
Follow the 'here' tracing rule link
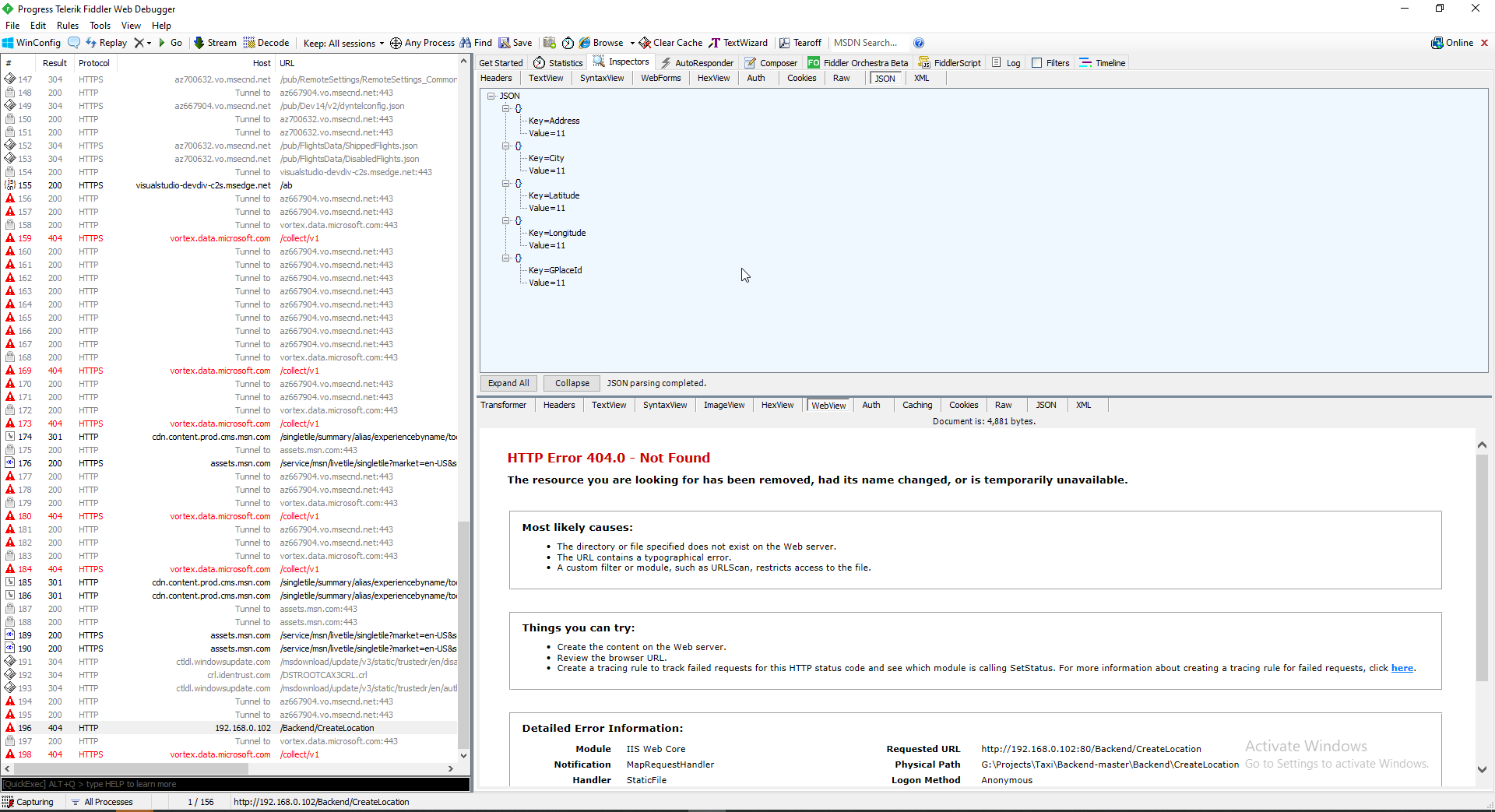(1402, 668)
